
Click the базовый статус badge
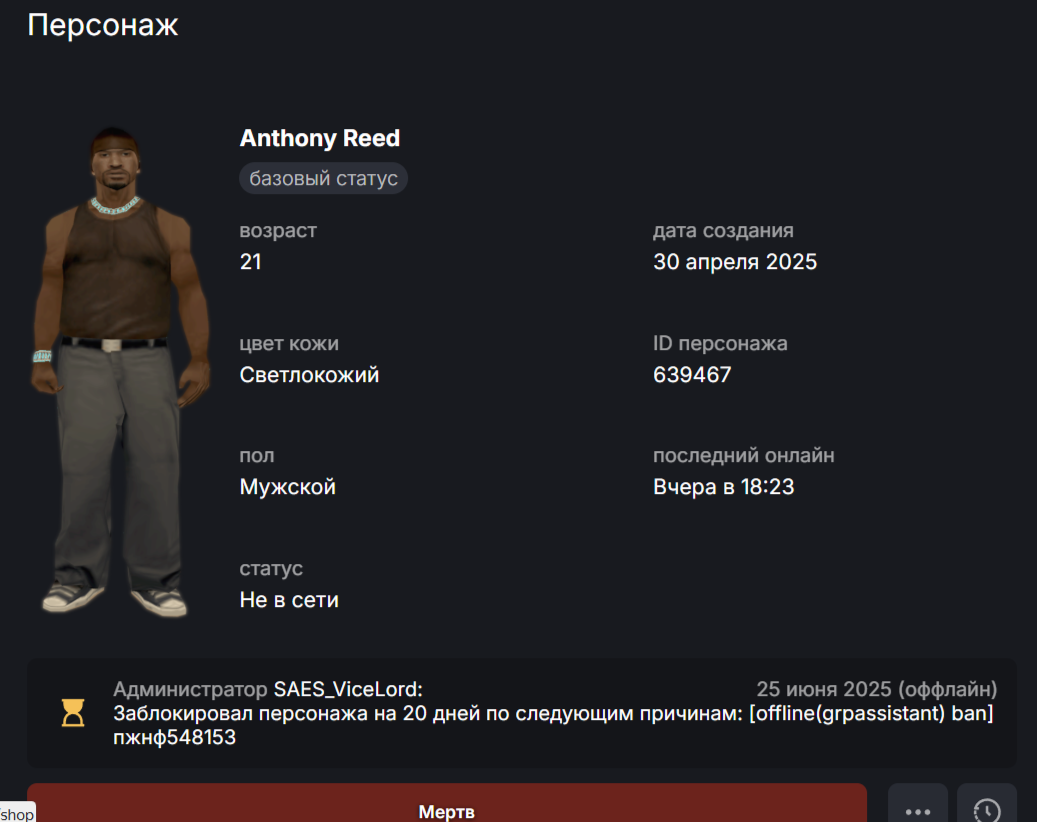pyautogui.click(x=323, y=179)
